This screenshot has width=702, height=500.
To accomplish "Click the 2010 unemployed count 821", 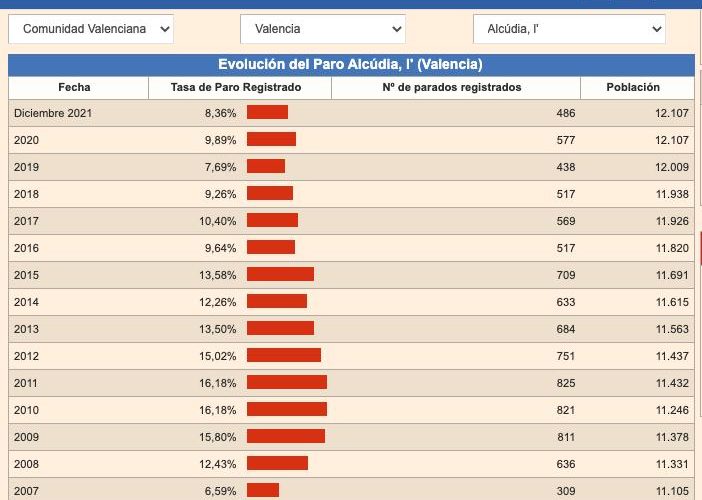I will tap(565, 409).
